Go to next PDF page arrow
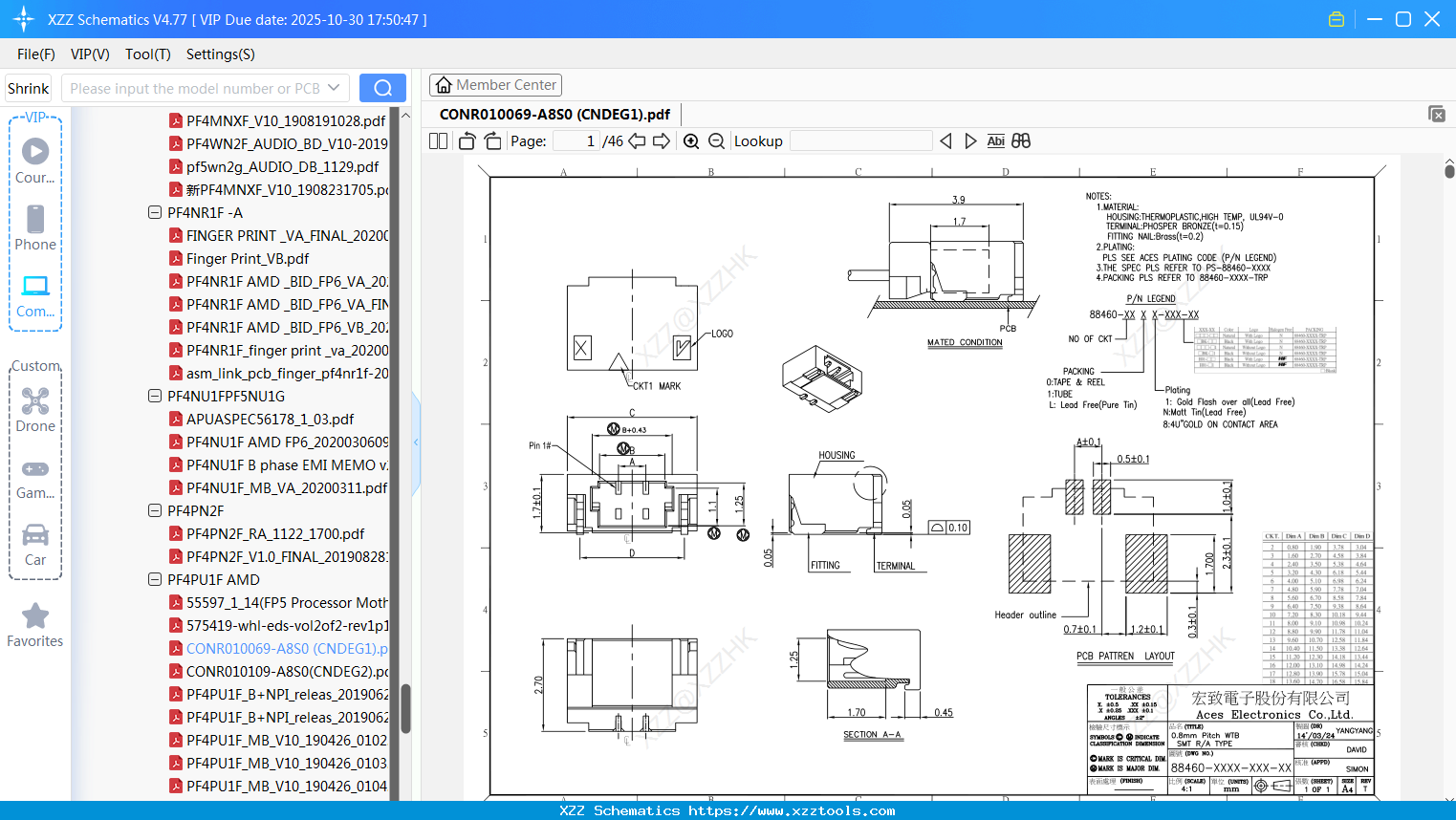This screenshot has height=820, width=1456. coord(662,141)
